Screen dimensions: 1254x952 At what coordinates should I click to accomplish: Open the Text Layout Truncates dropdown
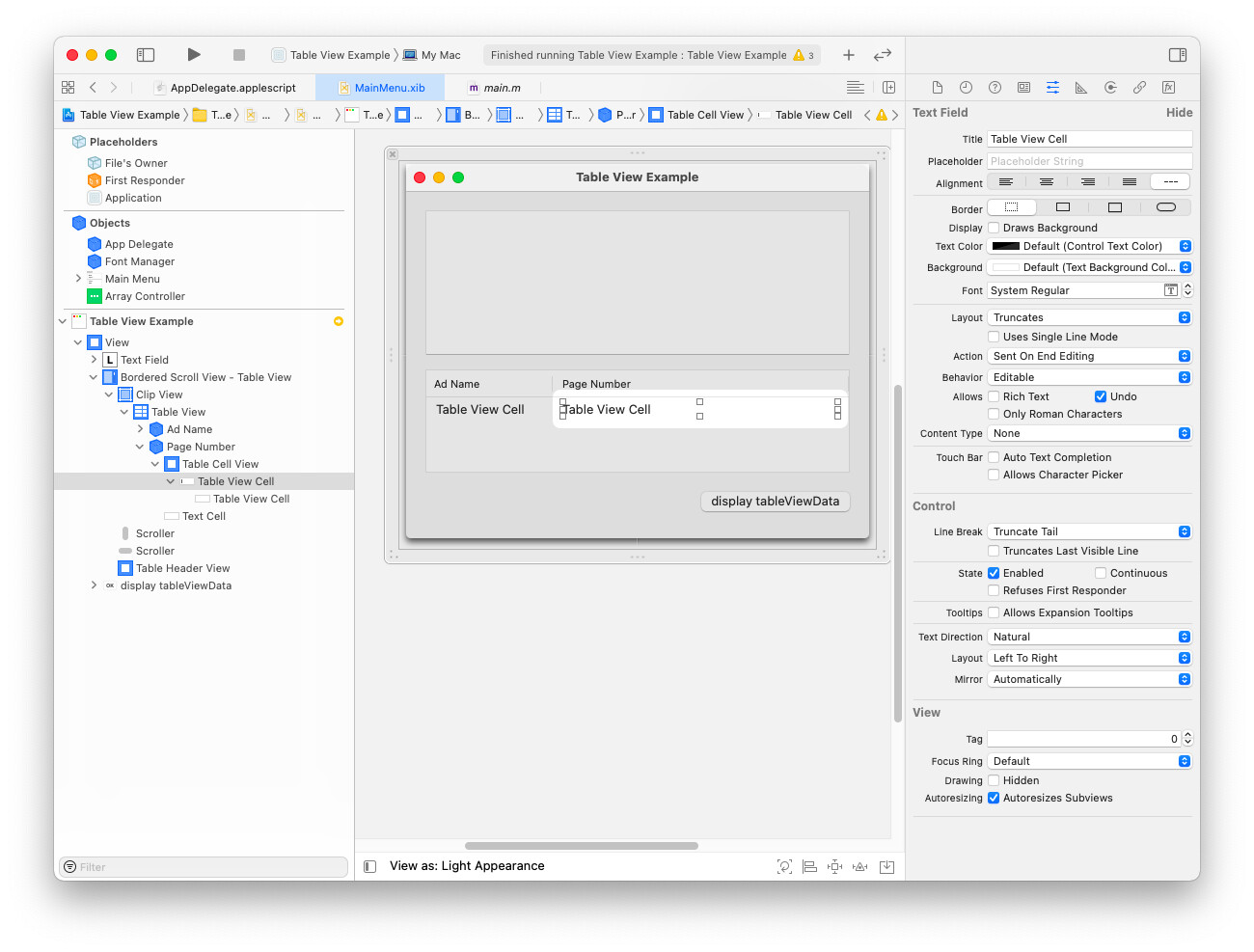[1090, 317]
